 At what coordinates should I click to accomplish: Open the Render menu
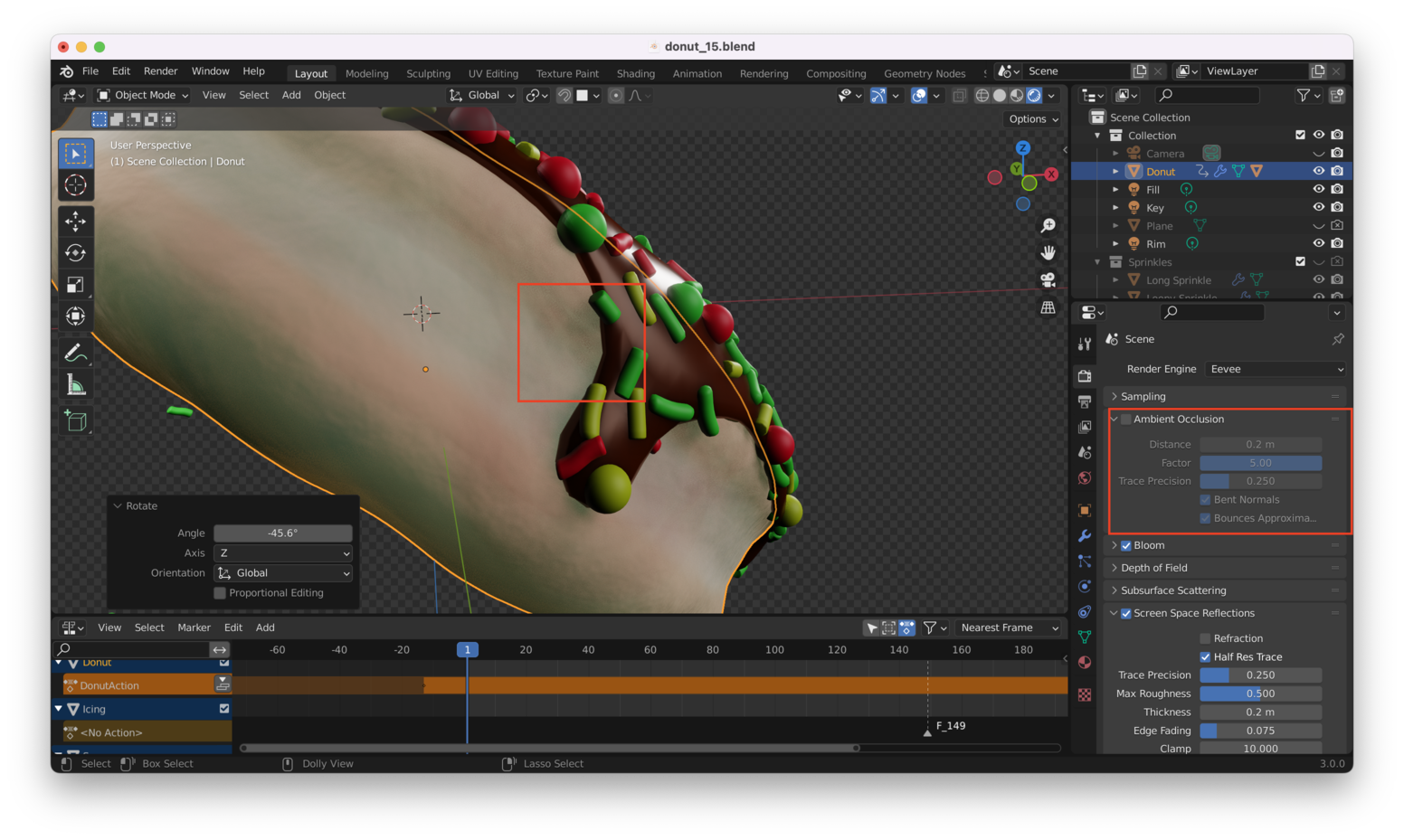point(160,71)
